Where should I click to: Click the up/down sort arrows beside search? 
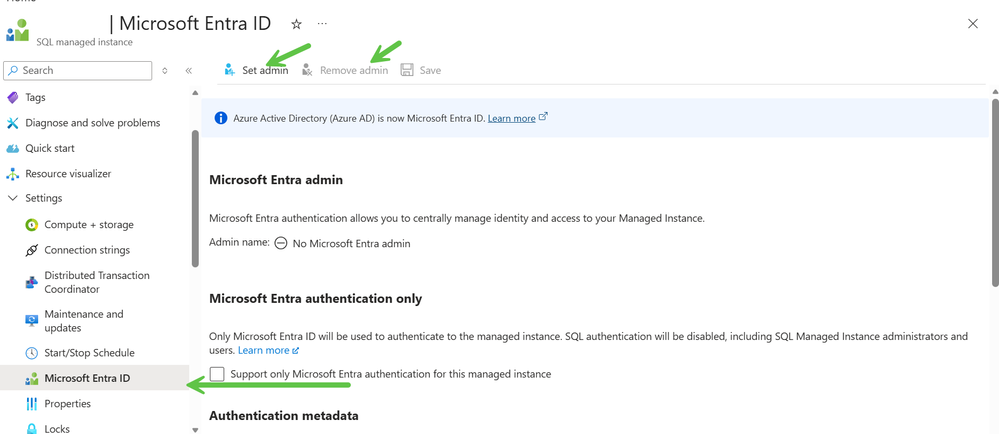(x=165, y=71)
